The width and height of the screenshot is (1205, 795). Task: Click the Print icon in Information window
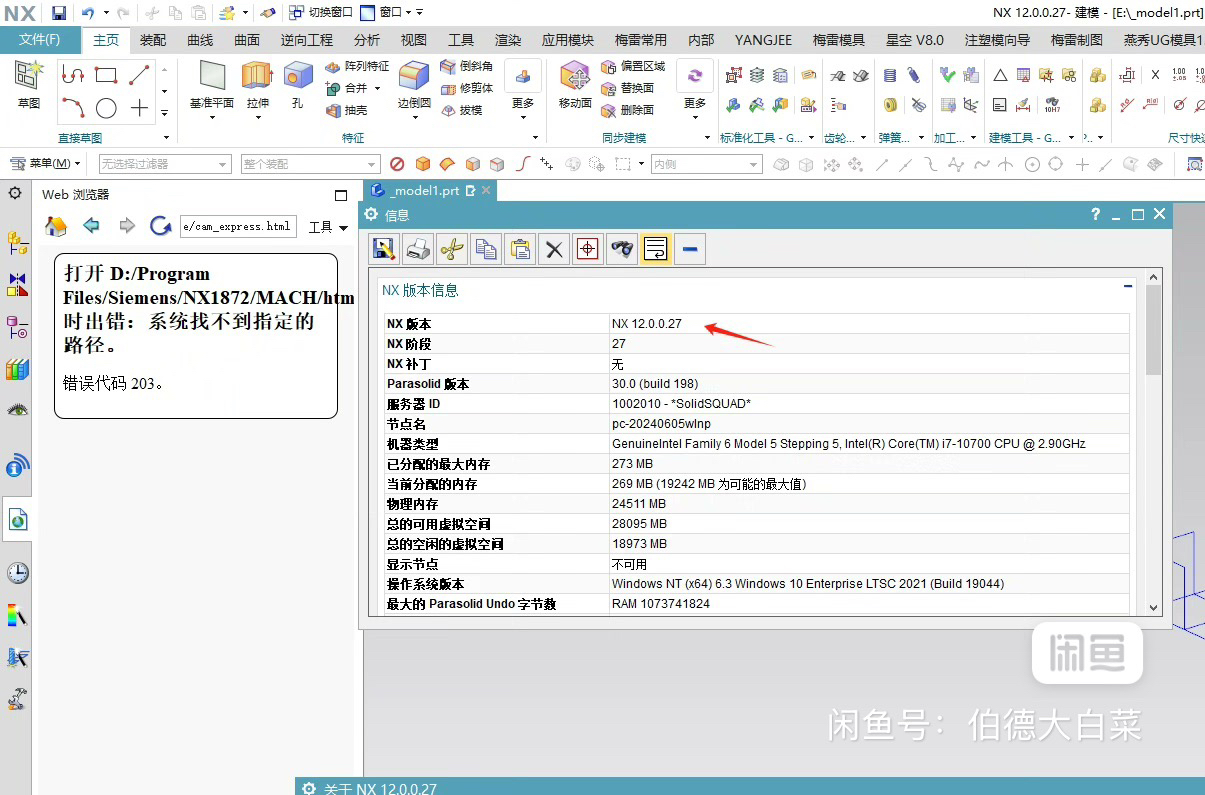point(418,249)
